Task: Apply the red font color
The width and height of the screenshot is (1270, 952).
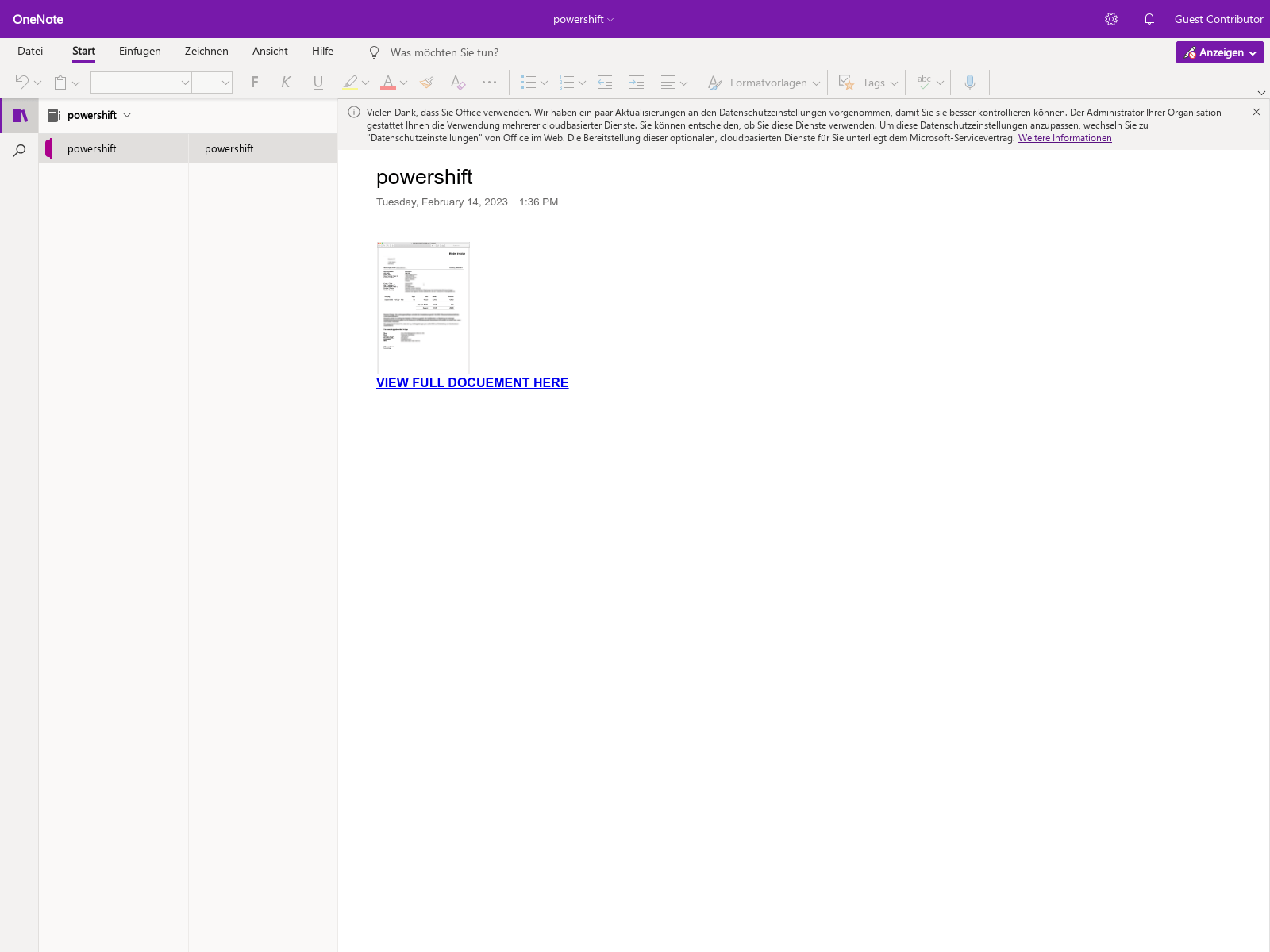Action: coord(388,83)
